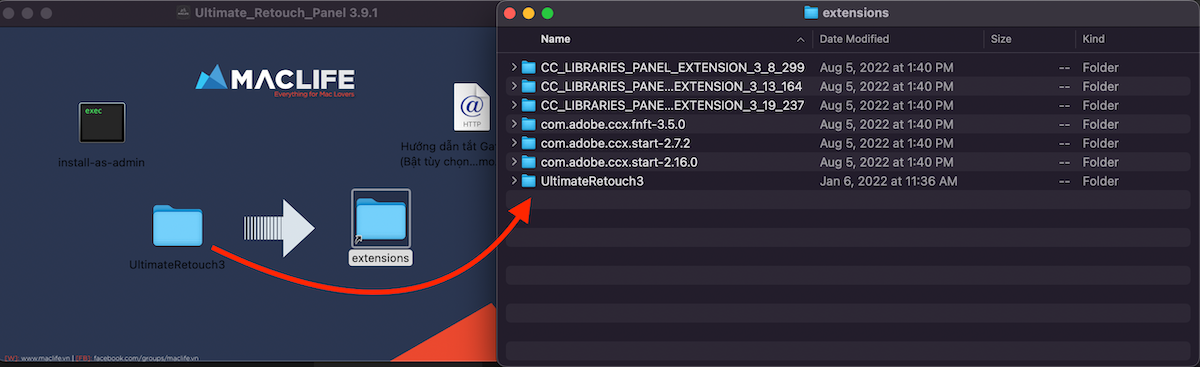
Task: Select the CC_LIBRARIES_PANE...EXTENSION_3_13_164 row name
Action: click(x=672, y=86)
